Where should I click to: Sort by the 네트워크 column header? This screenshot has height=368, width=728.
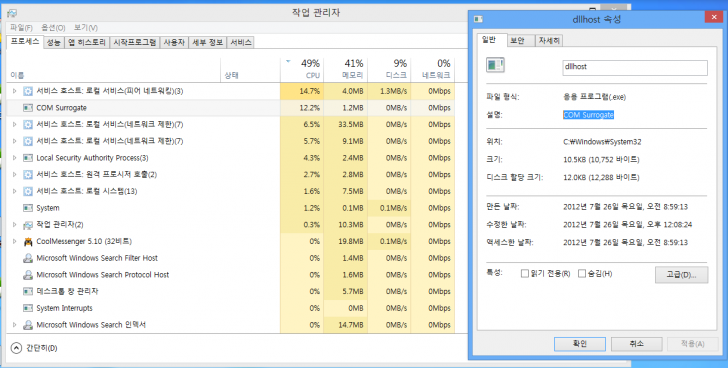click(432, 69)
